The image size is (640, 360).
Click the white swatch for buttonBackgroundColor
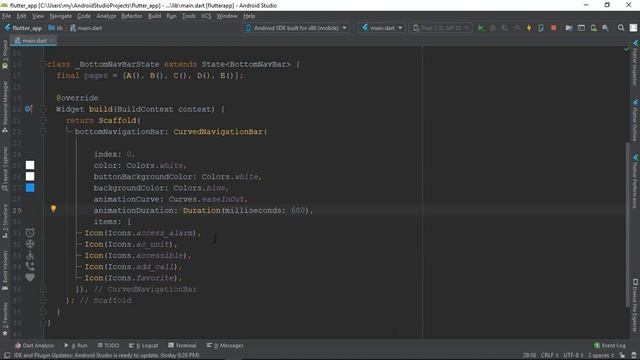[30, 176]
